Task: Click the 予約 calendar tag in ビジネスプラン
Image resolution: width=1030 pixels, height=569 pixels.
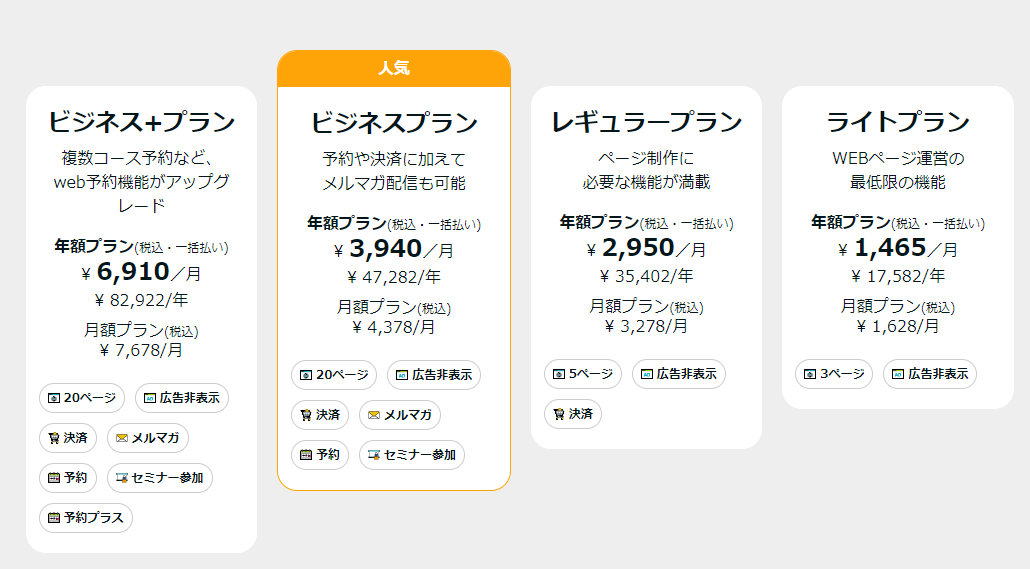Action: [x=320, y=455]
